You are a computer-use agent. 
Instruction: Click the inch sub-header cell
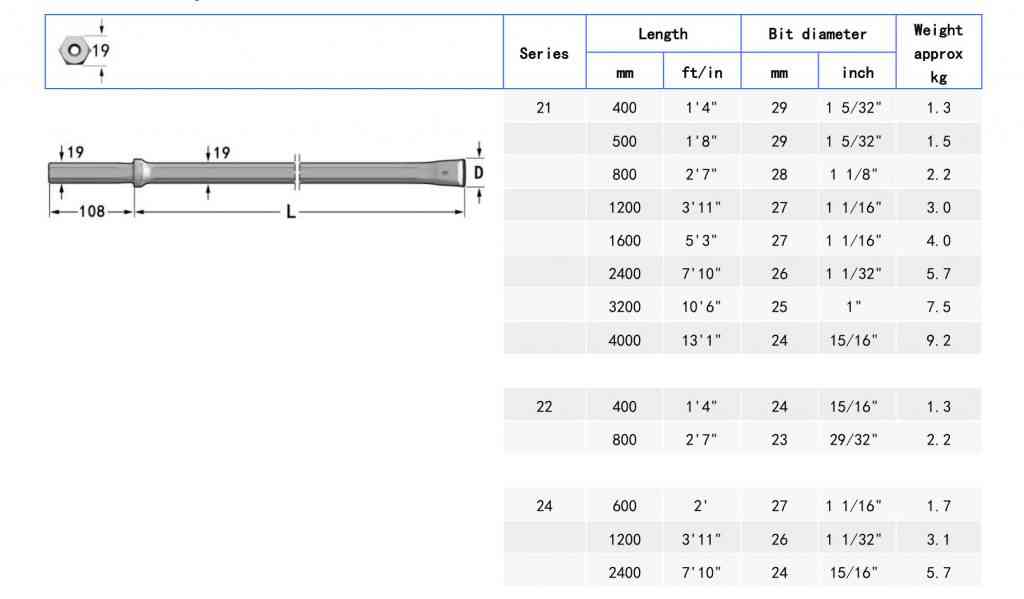857,73
